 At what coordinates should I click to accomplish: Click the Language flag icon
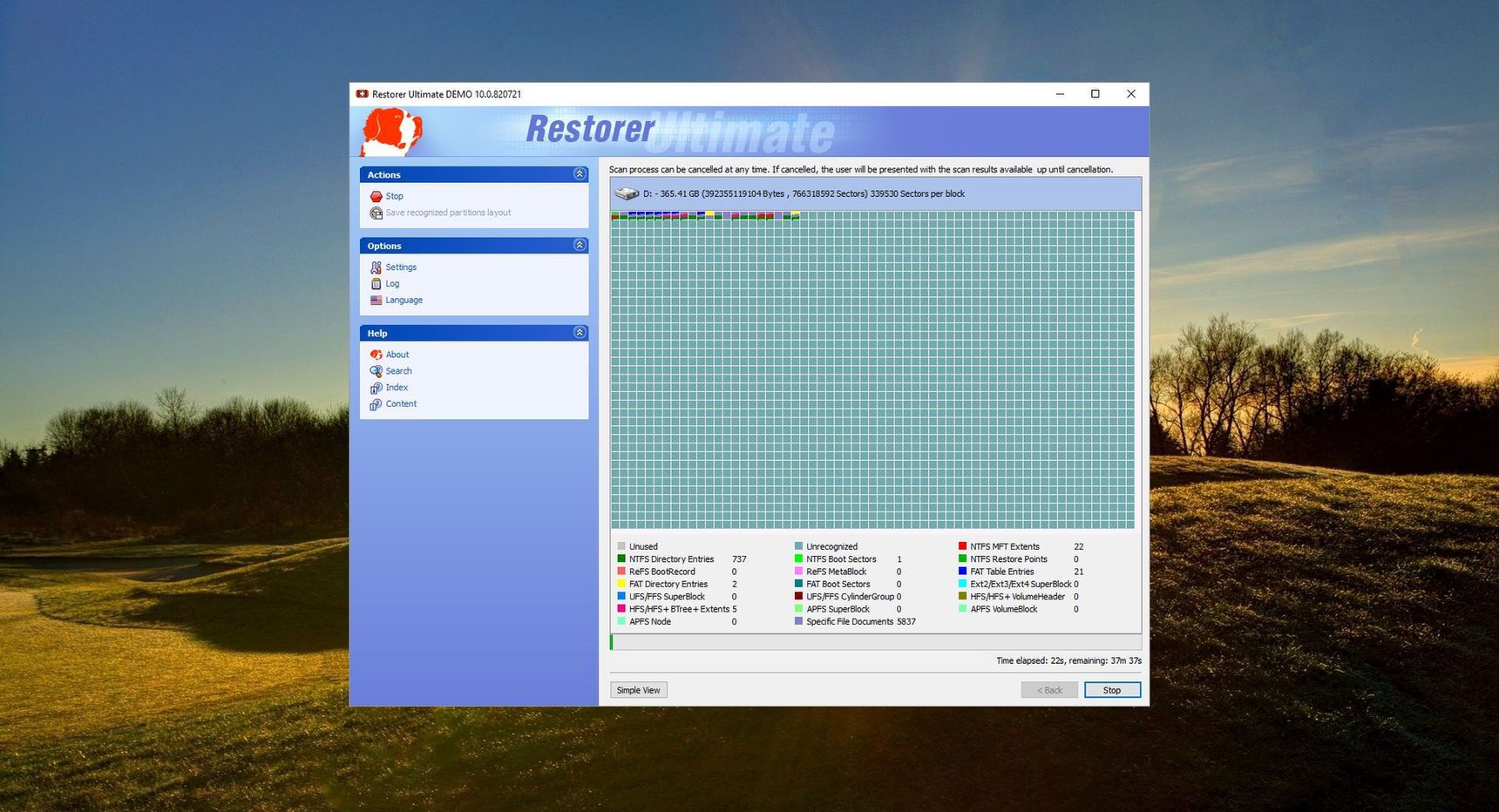point(376,301)
